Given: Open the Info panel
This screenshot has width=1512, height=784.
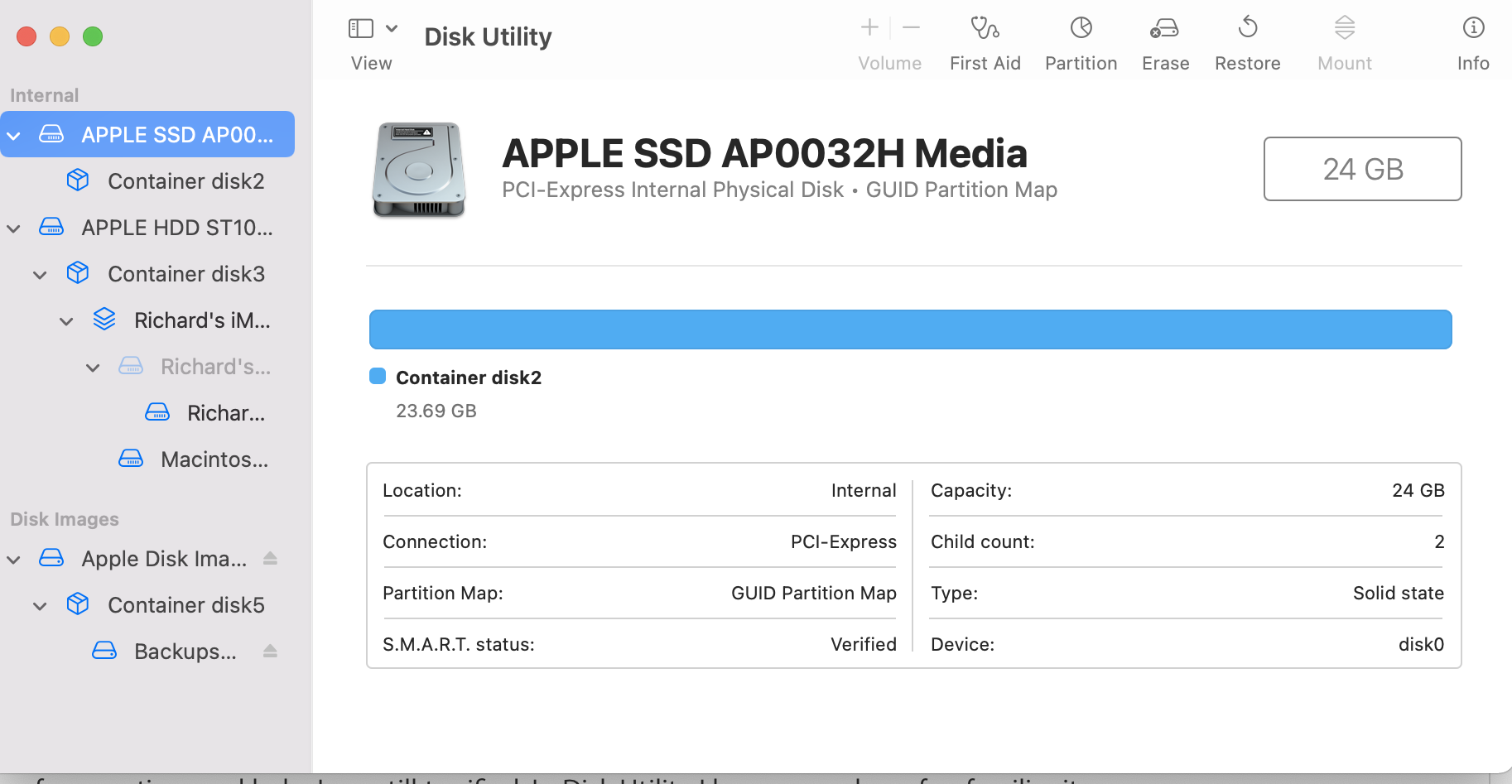Looking at the screenshot, I should click(1473, 29).
